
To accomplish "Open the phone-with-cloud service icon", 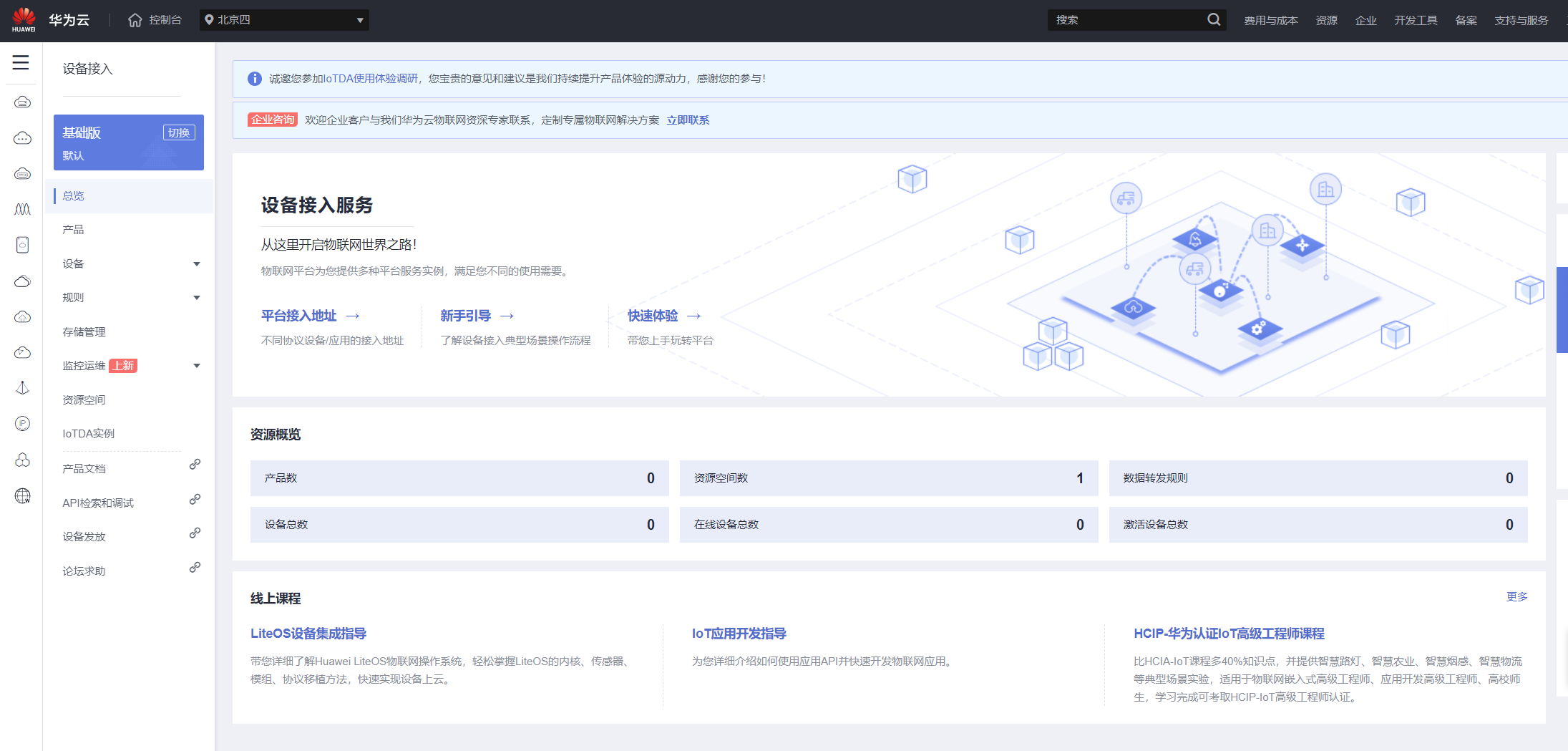I will tap(23, 245).
